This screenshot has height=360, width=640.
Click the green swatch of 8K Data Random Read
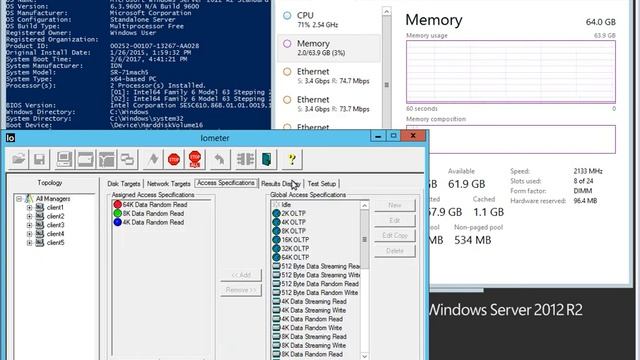(x=118, y=213)
